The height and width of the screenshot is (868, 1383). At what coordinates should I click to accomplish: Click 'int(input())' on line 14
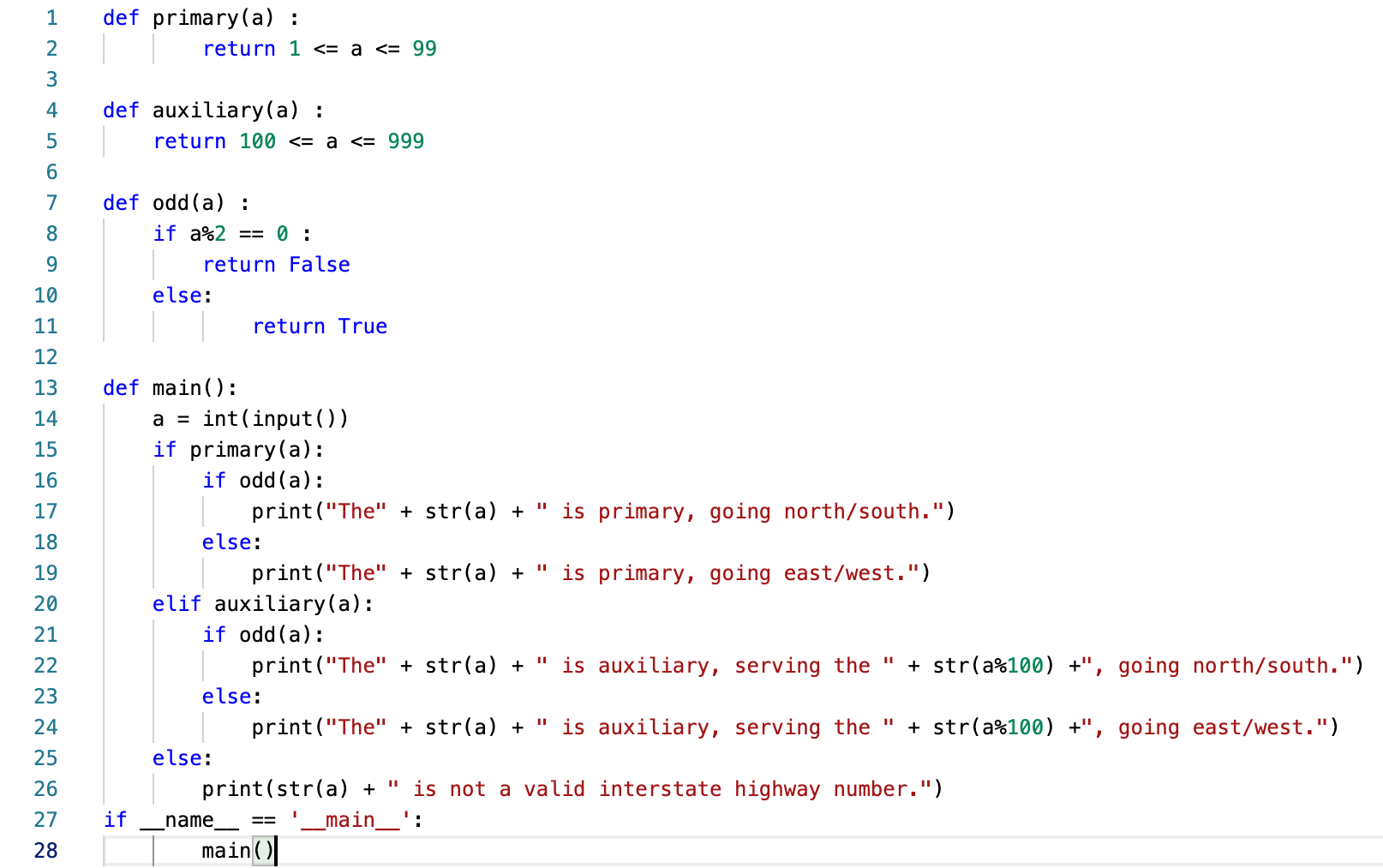276,419
